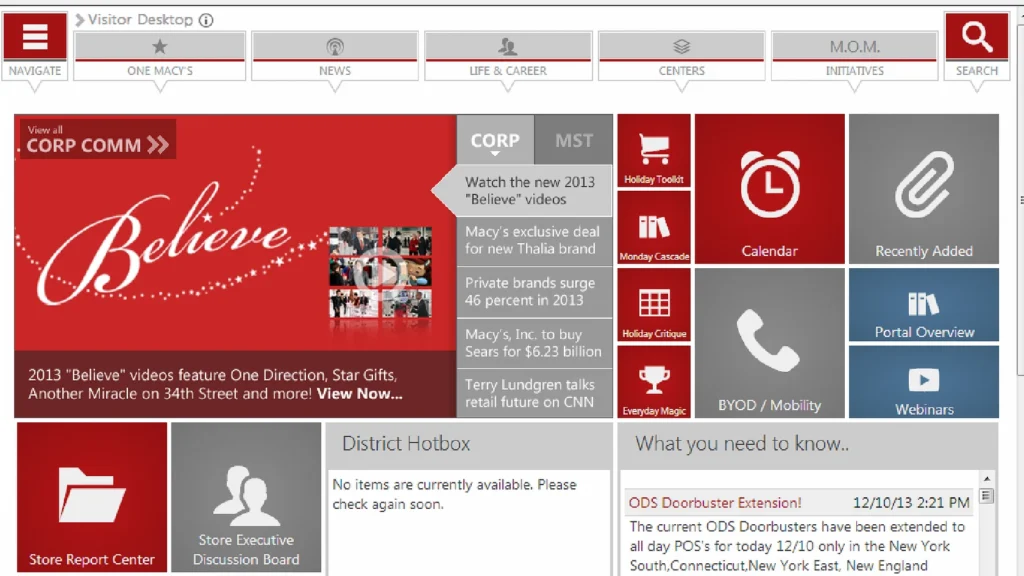This screenshot has height=576, width=1024.
Task: Select the CORP news tab
Action: pyautogui.click(x=495, y=141)
